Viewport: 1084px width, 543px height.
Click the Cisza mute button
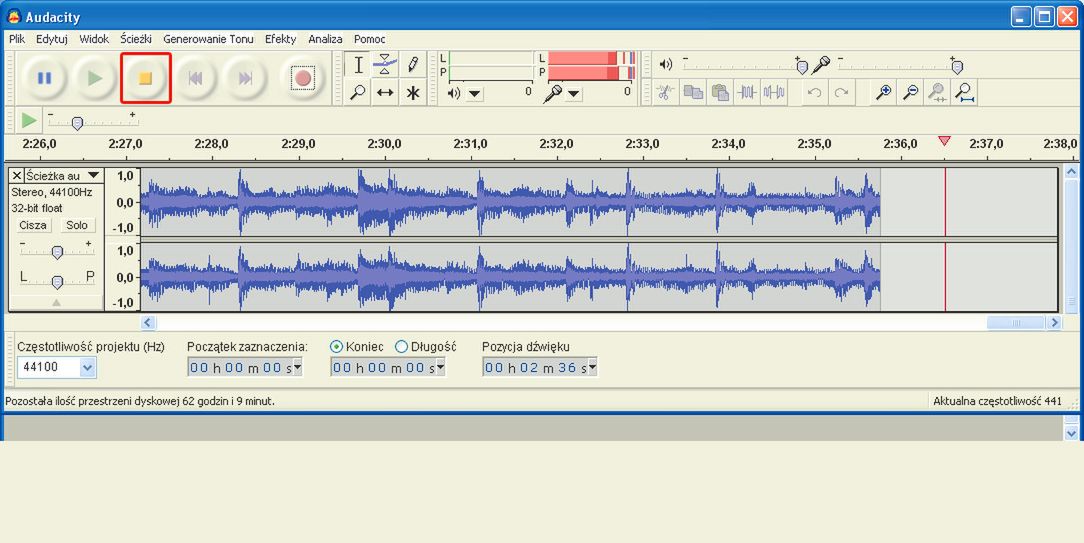pyautogui.click(x=33, y=225)
